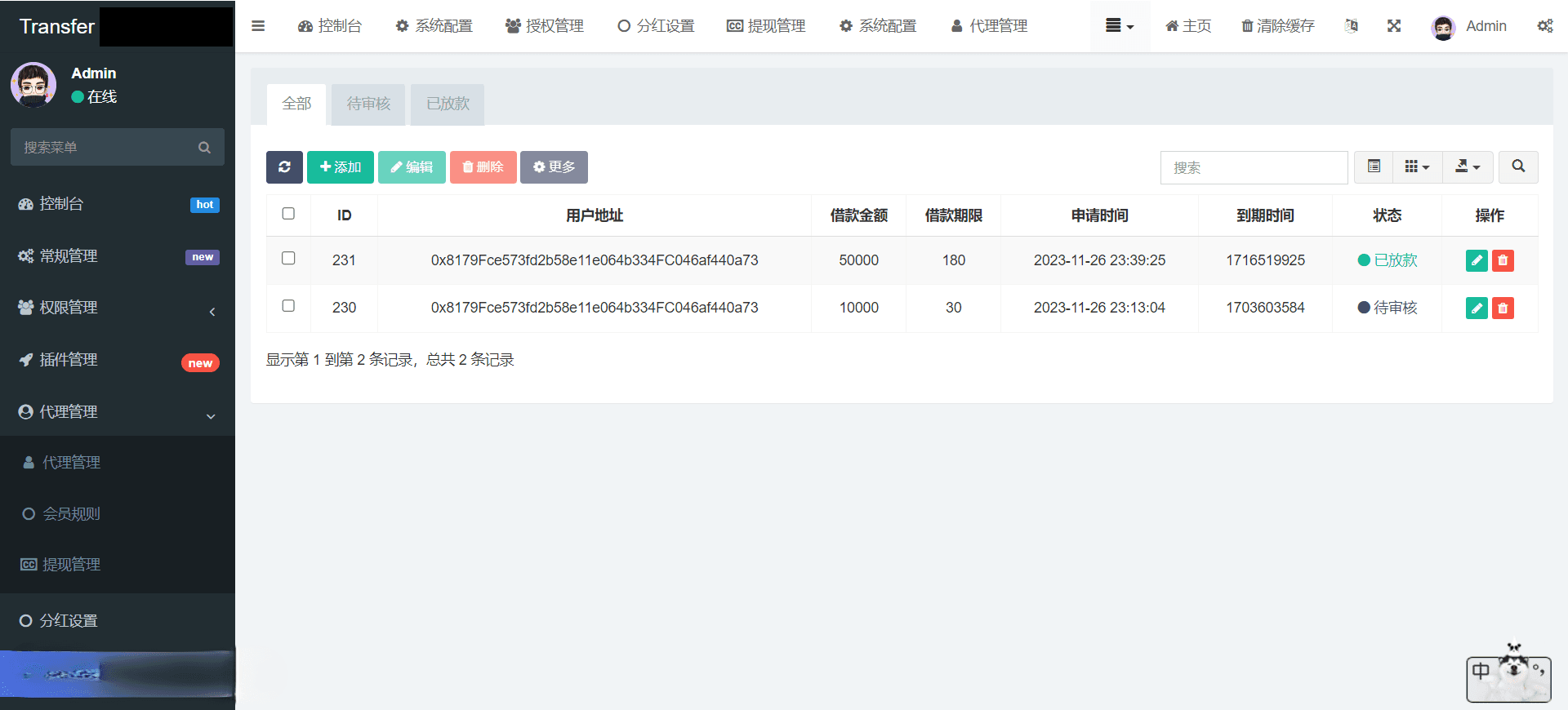Click the 清除缓存 link in header
Image resolution: width=1568 pixels, height=710 pixels.
1278,26
